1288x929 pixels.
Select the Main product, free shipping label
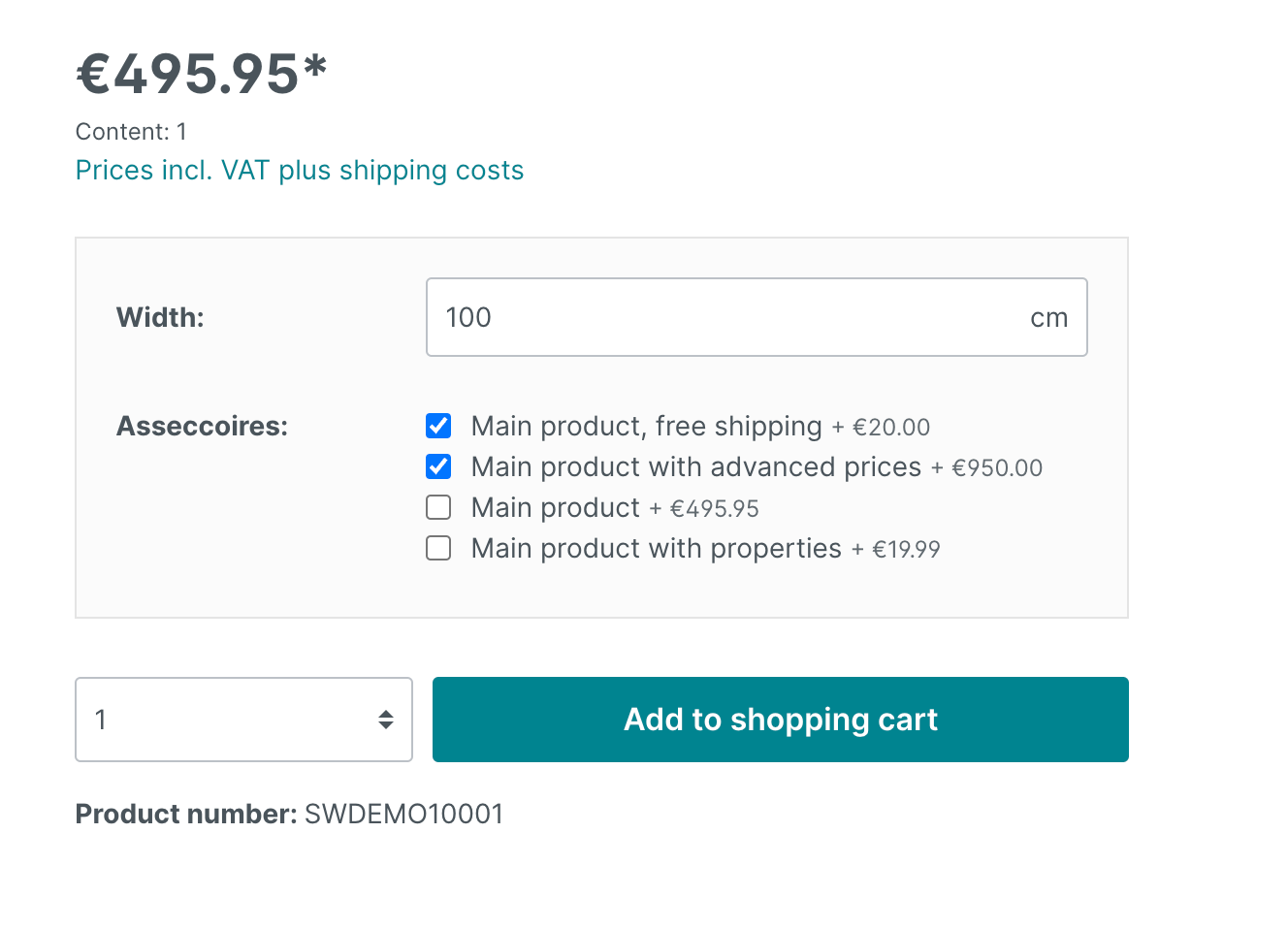click(647, 426)
